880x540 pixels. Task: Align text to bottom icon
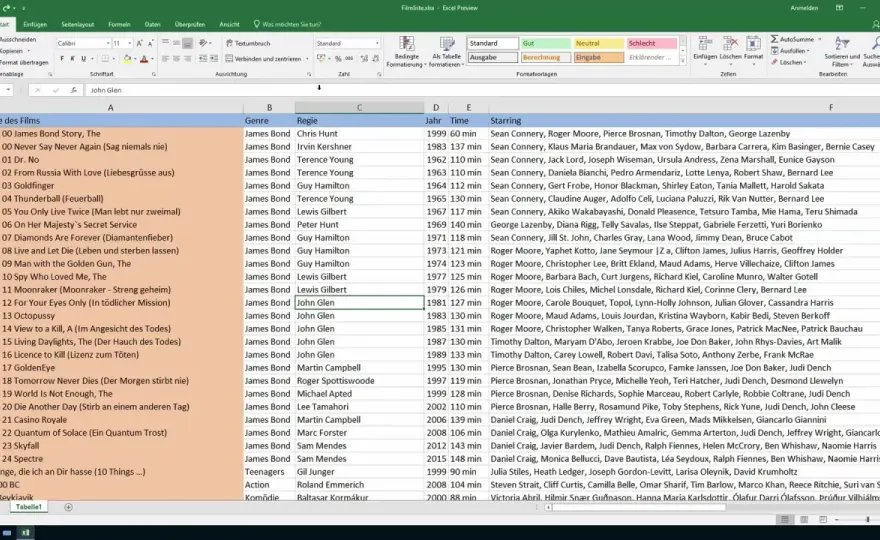tap(187, 43)
